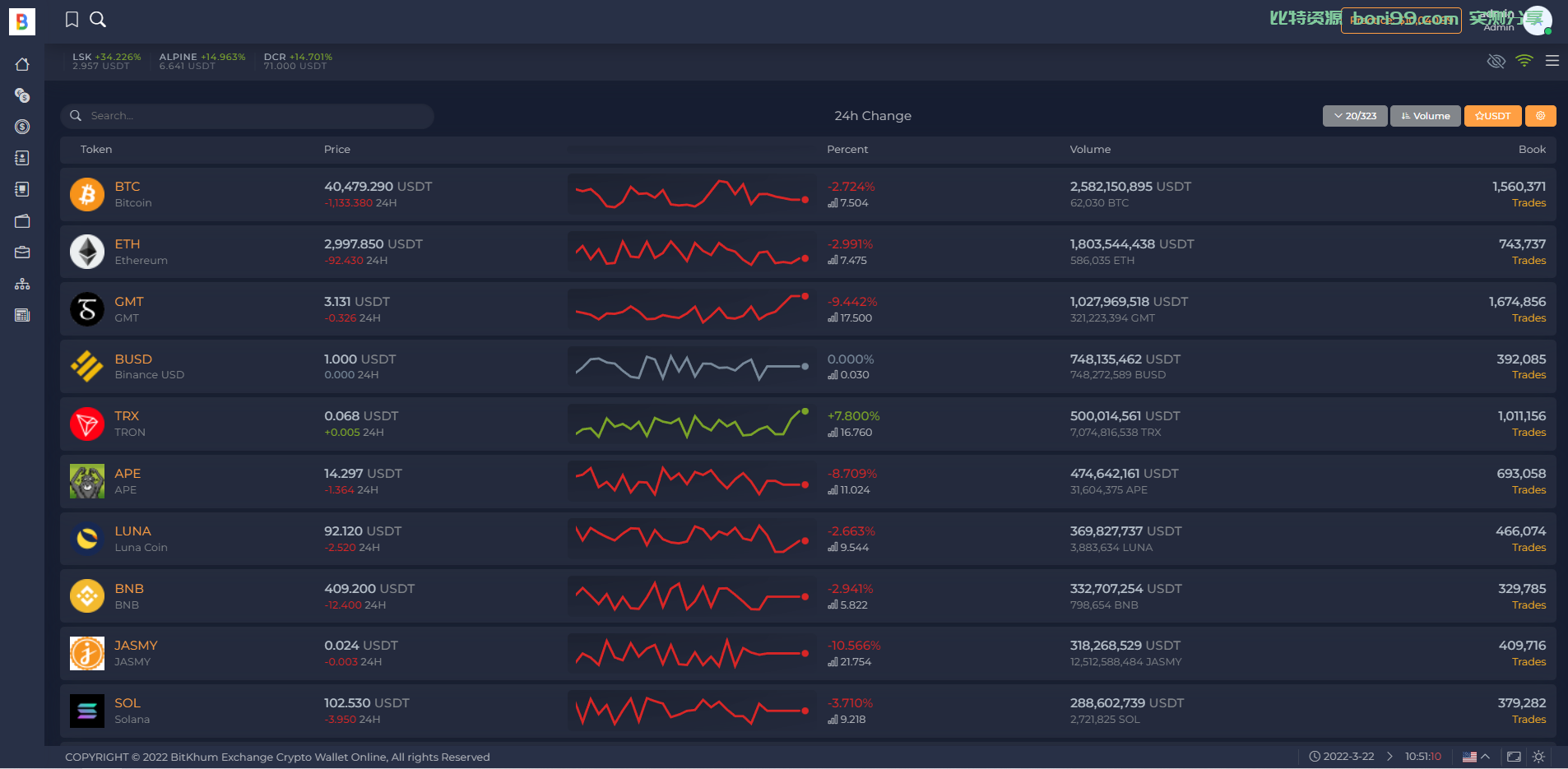Screen dimensions: 1568x769
Task: Click the Volume sort button
Action: (1426, 116)
